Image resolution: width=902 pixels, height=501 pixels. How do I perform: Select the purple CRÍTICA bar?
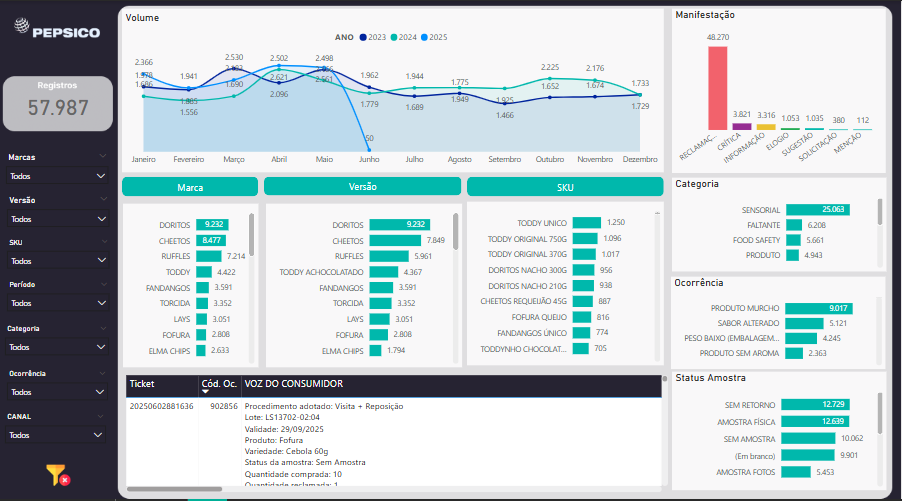pos(742,127)
